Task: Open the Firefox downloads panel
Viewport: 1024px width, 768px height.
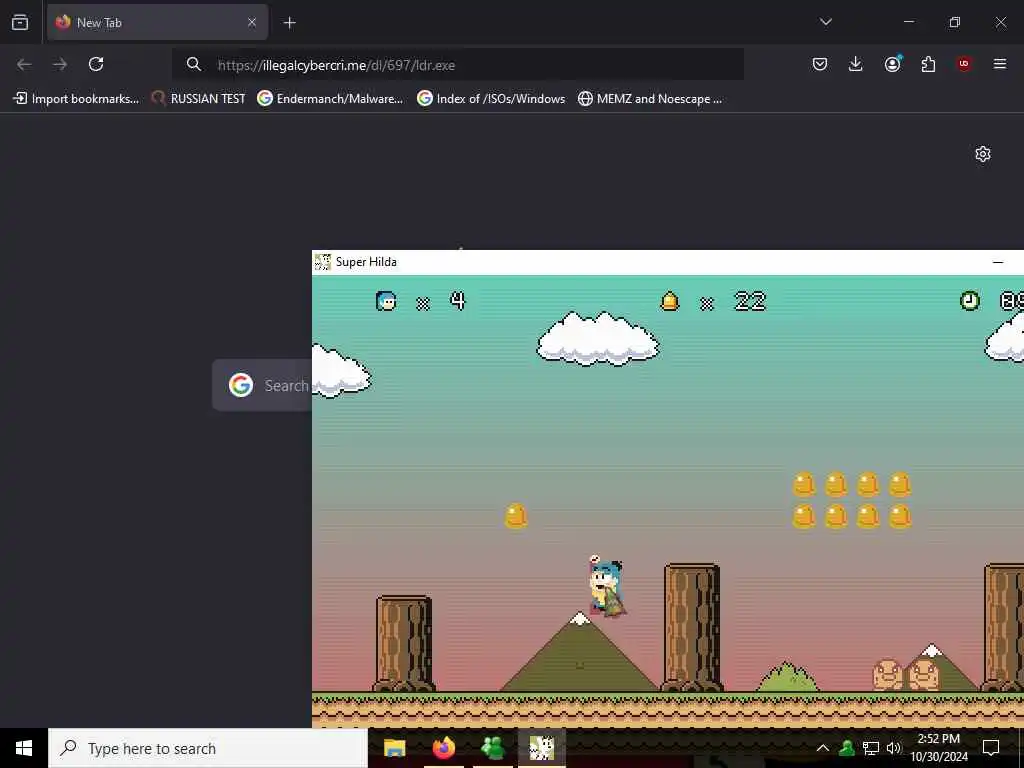Action: 856,64
